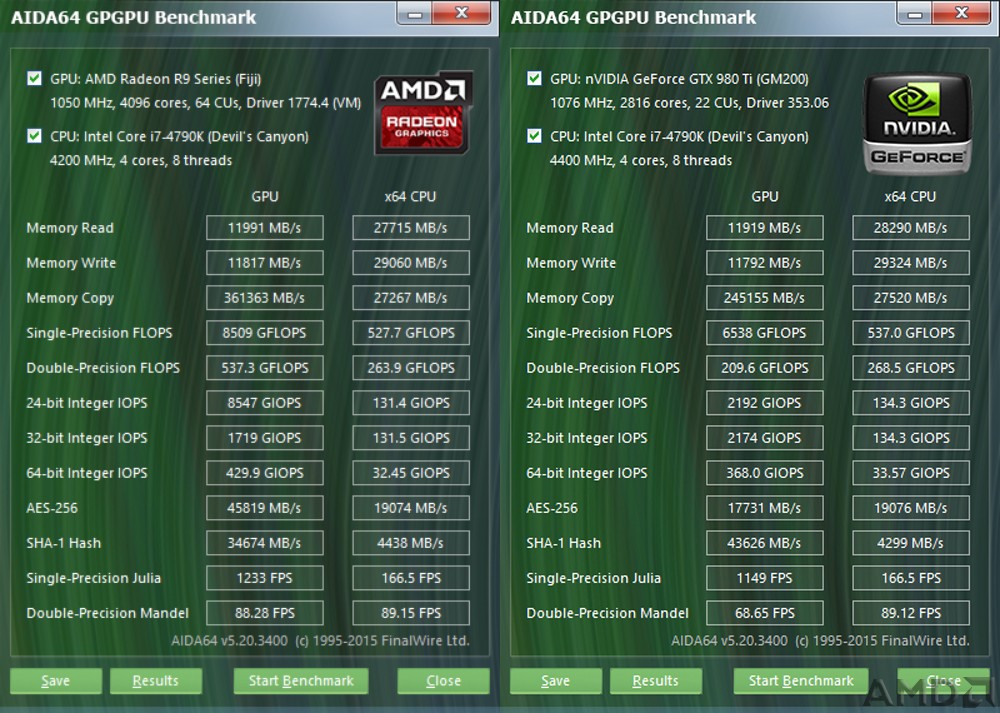Select the 27520 MB/s Memory Copy result
Screen dimensions: 1000x713
(911, 298)
